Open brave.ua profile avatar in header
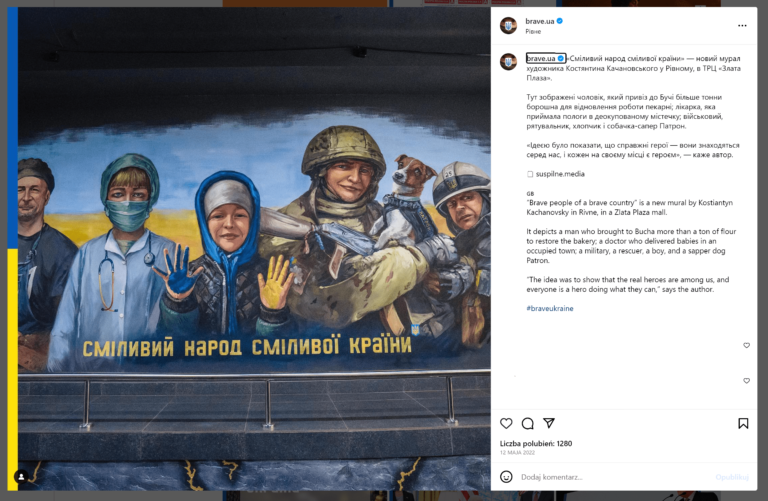 (x=508, y=25)
